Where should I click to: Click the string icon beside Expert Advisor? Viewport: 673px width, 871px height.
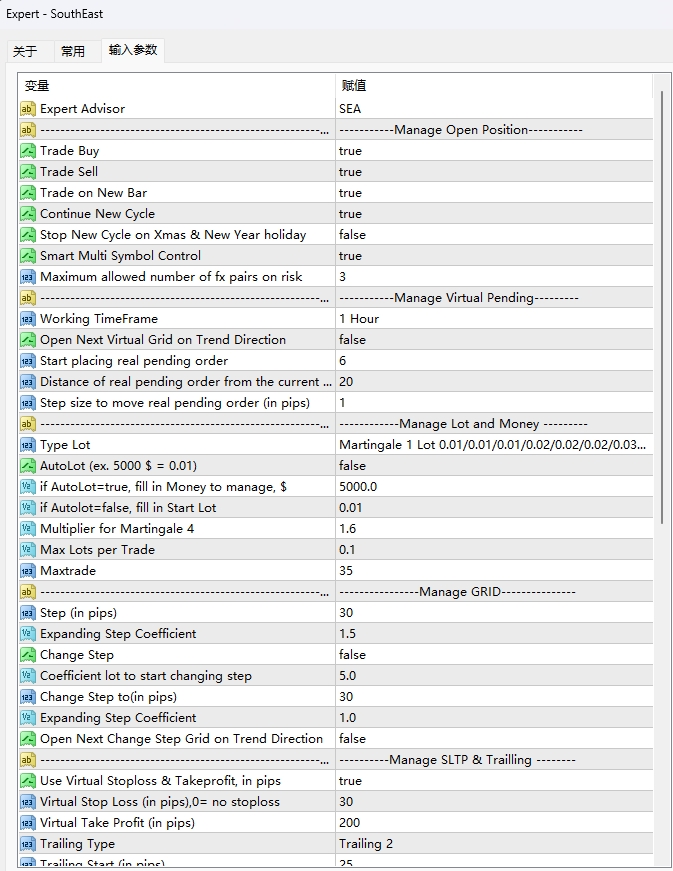point(28,108)
